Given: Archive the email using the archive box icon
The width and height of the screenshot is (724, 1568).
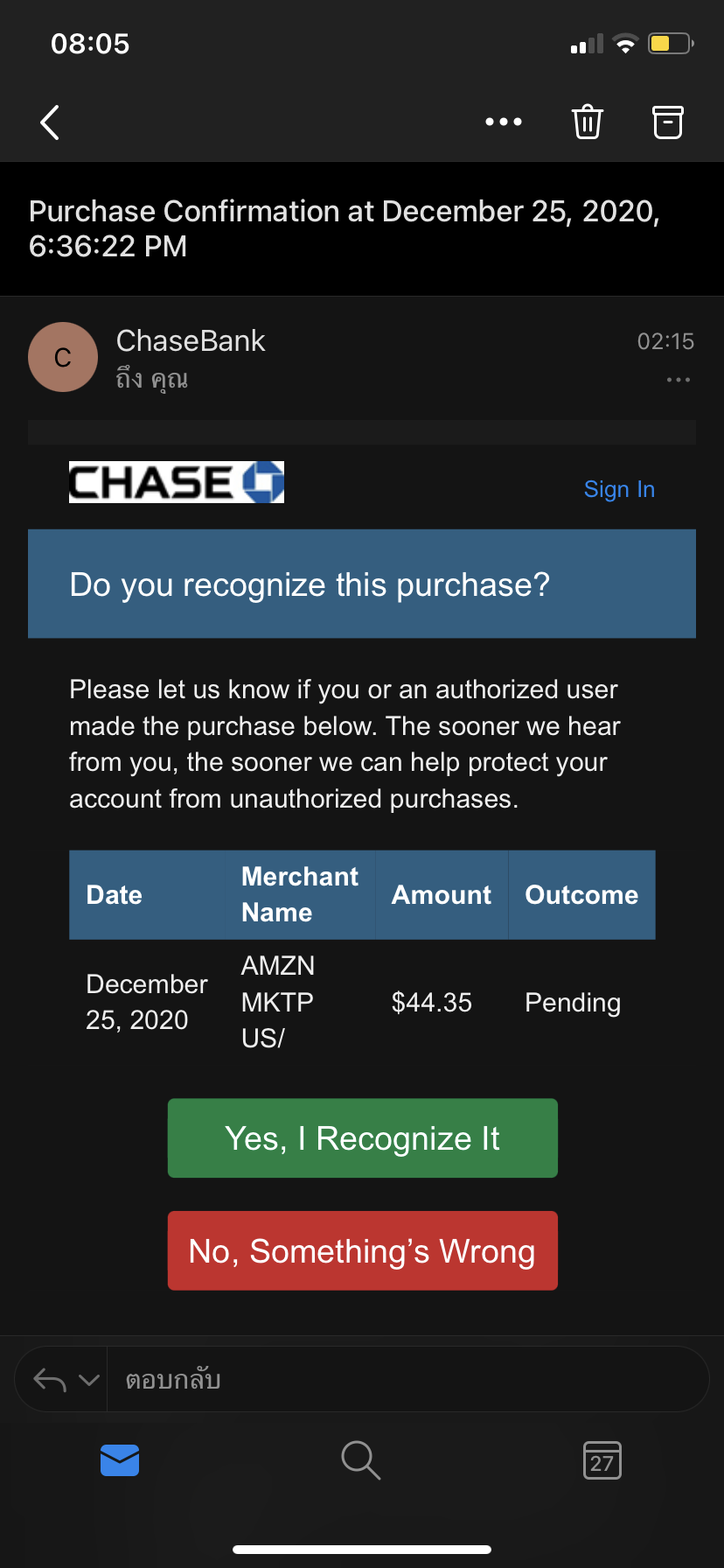Looking at the screenshot, I should [x=668, y=122].
